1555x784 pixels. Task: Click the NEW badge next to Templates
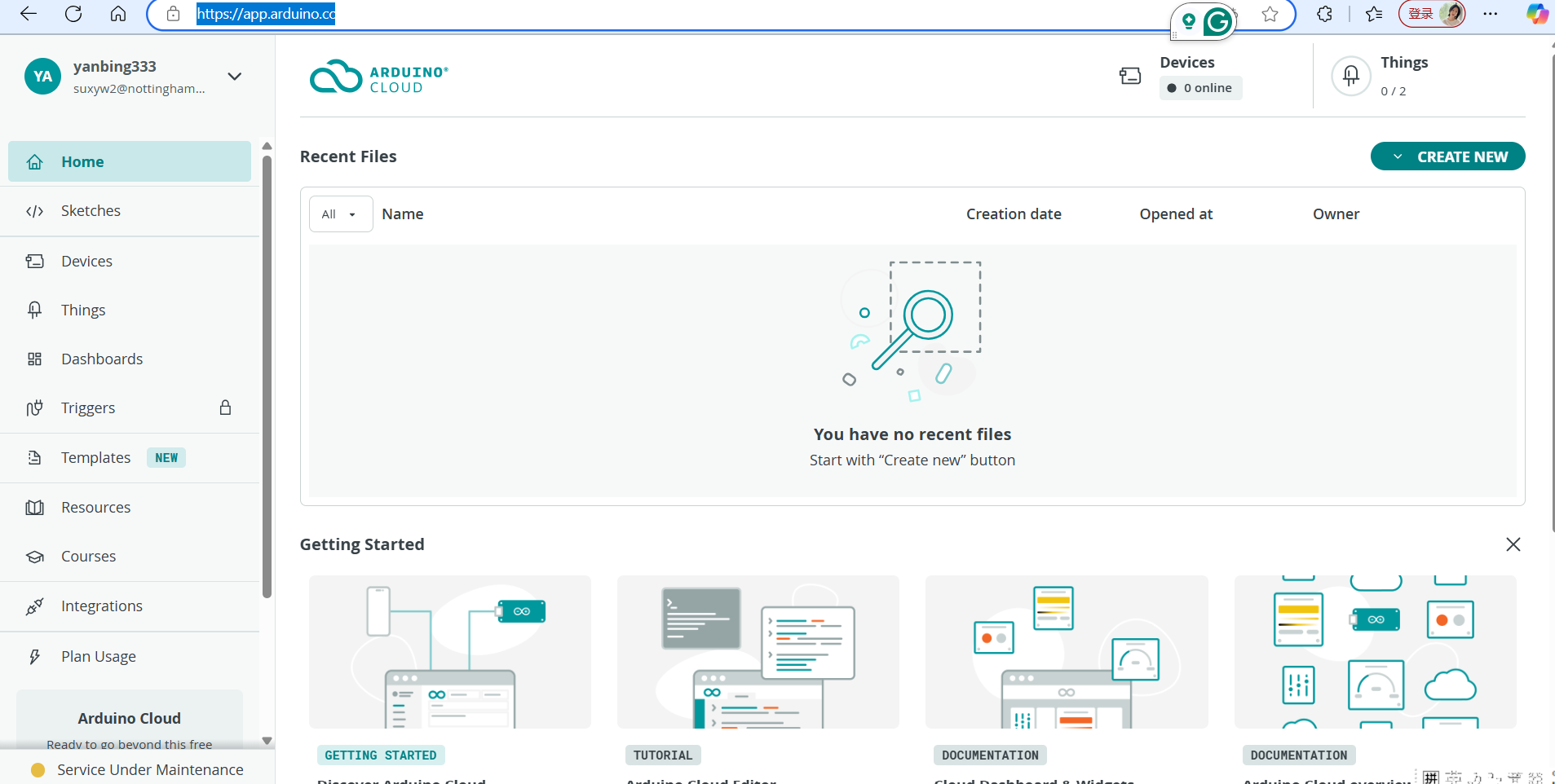click(x=166, y=458)
